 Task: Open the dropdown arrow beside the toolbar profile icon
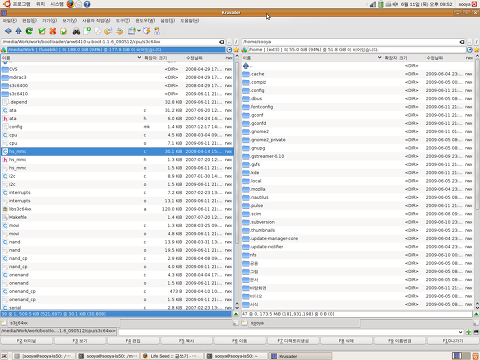(139, 31)
